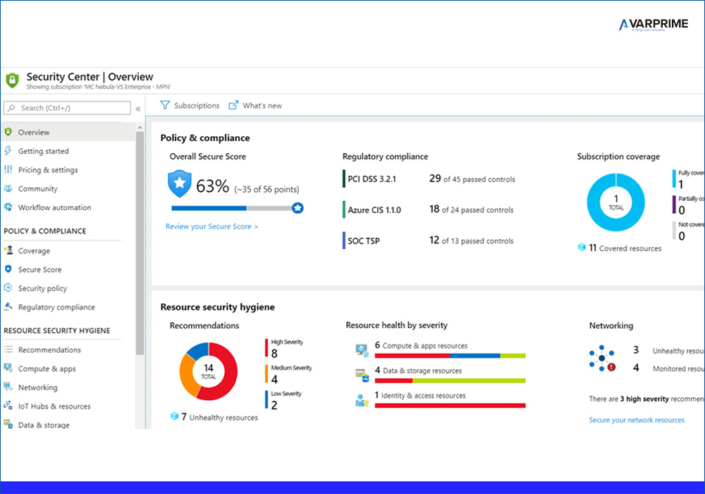This screenshot has width=705, height=494.
Task: Open the Azure CIS 1.1.0 compliance row
Action: pyautogui.click(x=428, y=209)
